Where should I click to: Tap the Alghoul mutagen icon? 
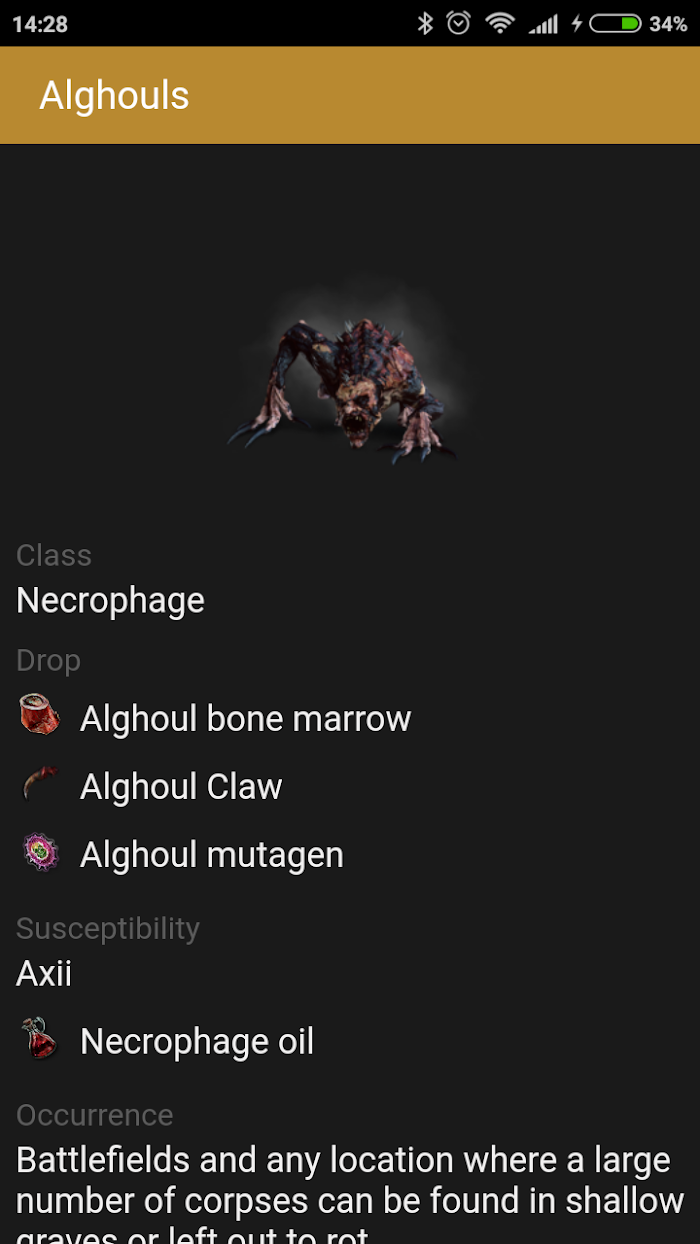click(40, 853)
